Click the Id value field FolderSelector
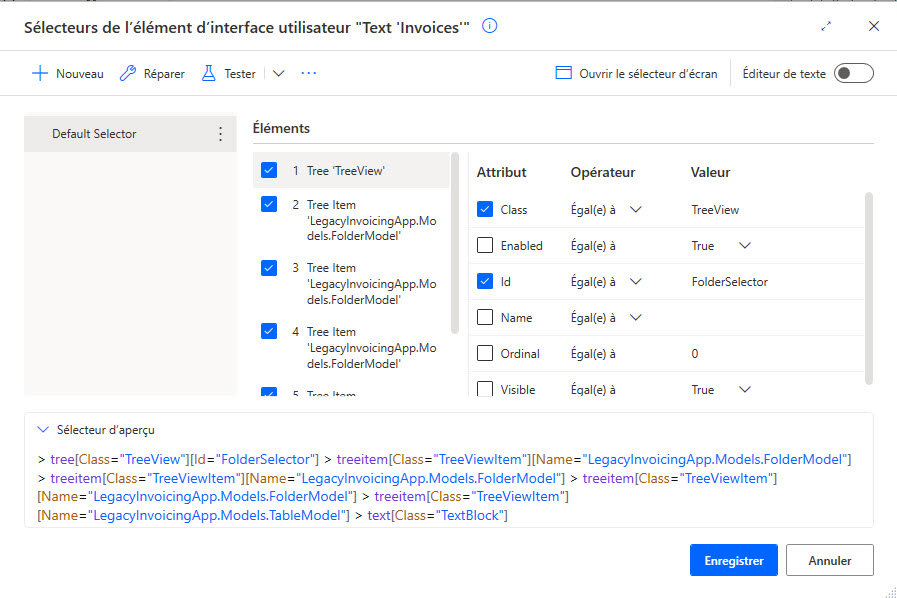The height and width of the screenshot is (598, 897). click(x=730, y=282)
